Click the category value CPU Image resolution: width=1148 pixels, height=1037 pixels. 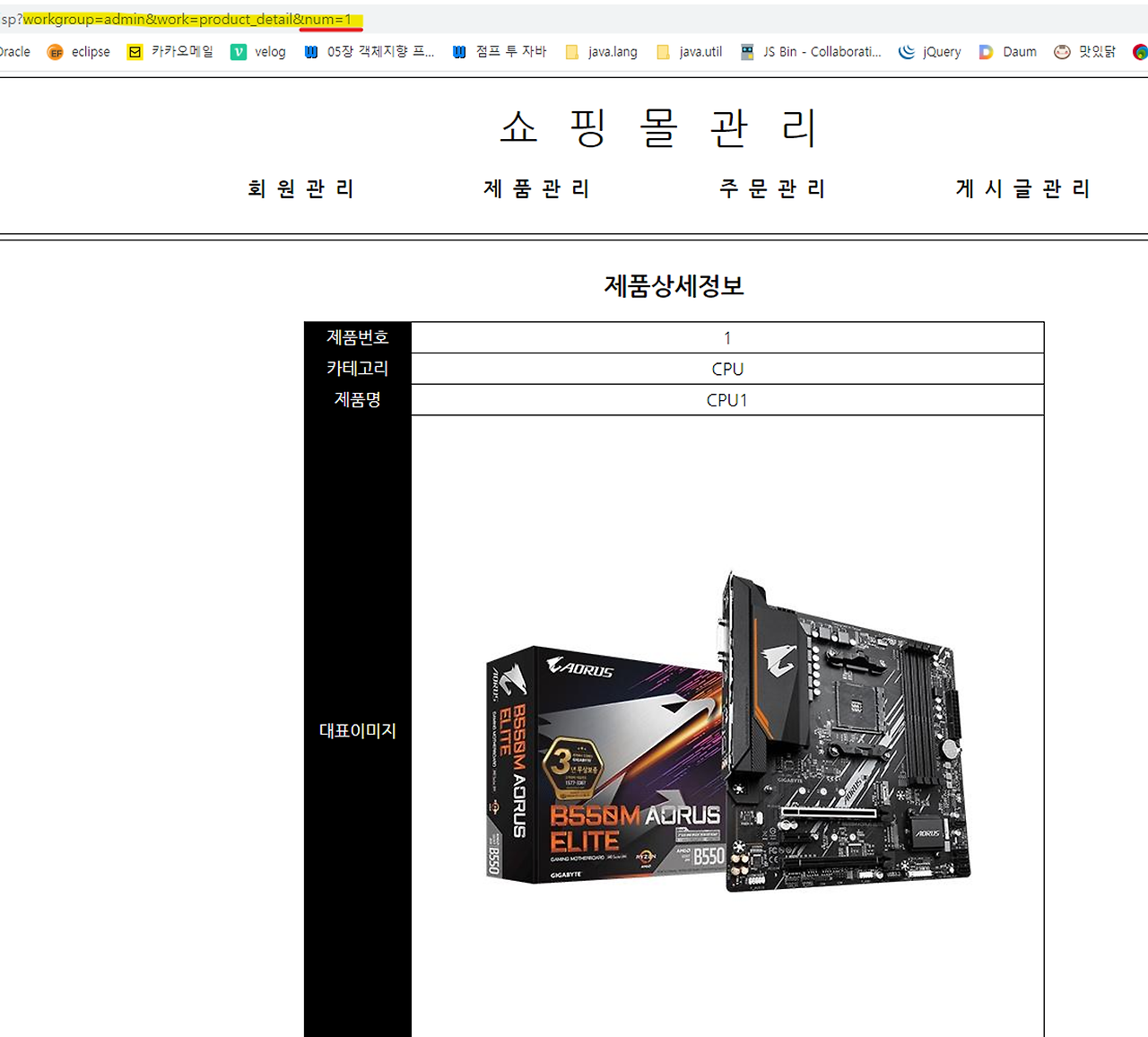(x=727, y=369)
